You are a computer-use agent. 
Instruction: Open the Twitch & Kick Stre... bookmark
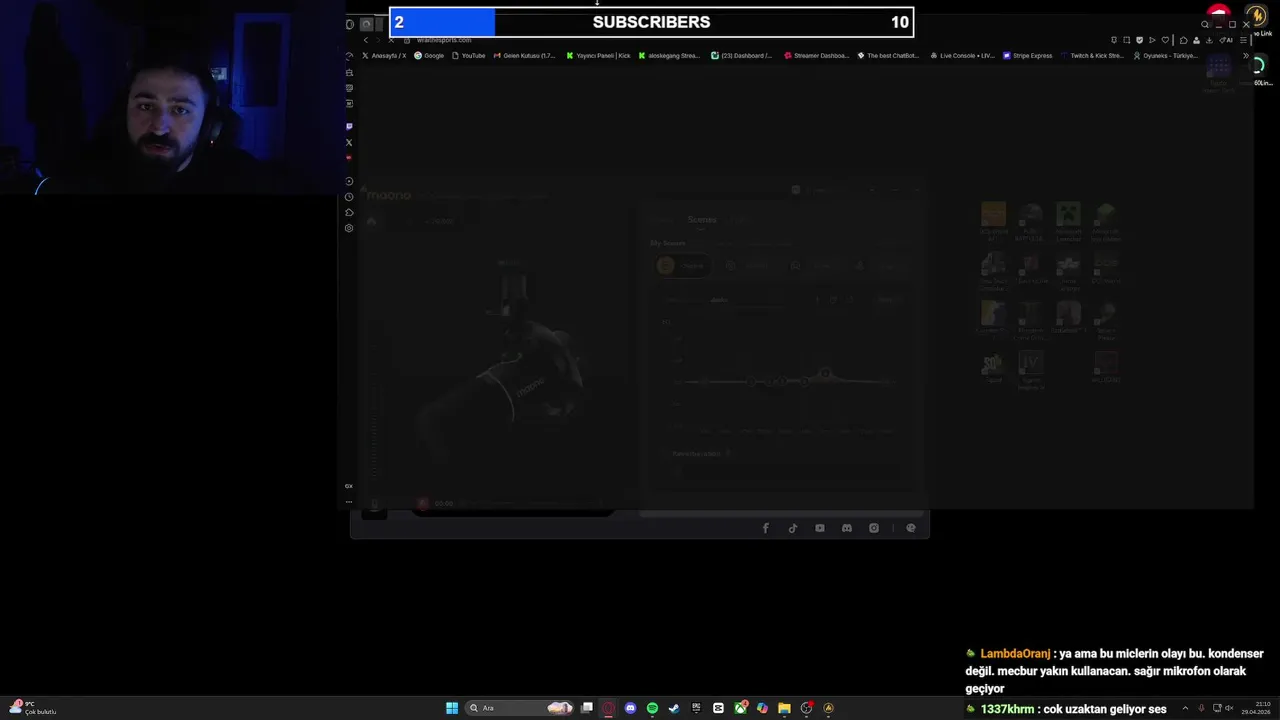tap(1092, 56)
